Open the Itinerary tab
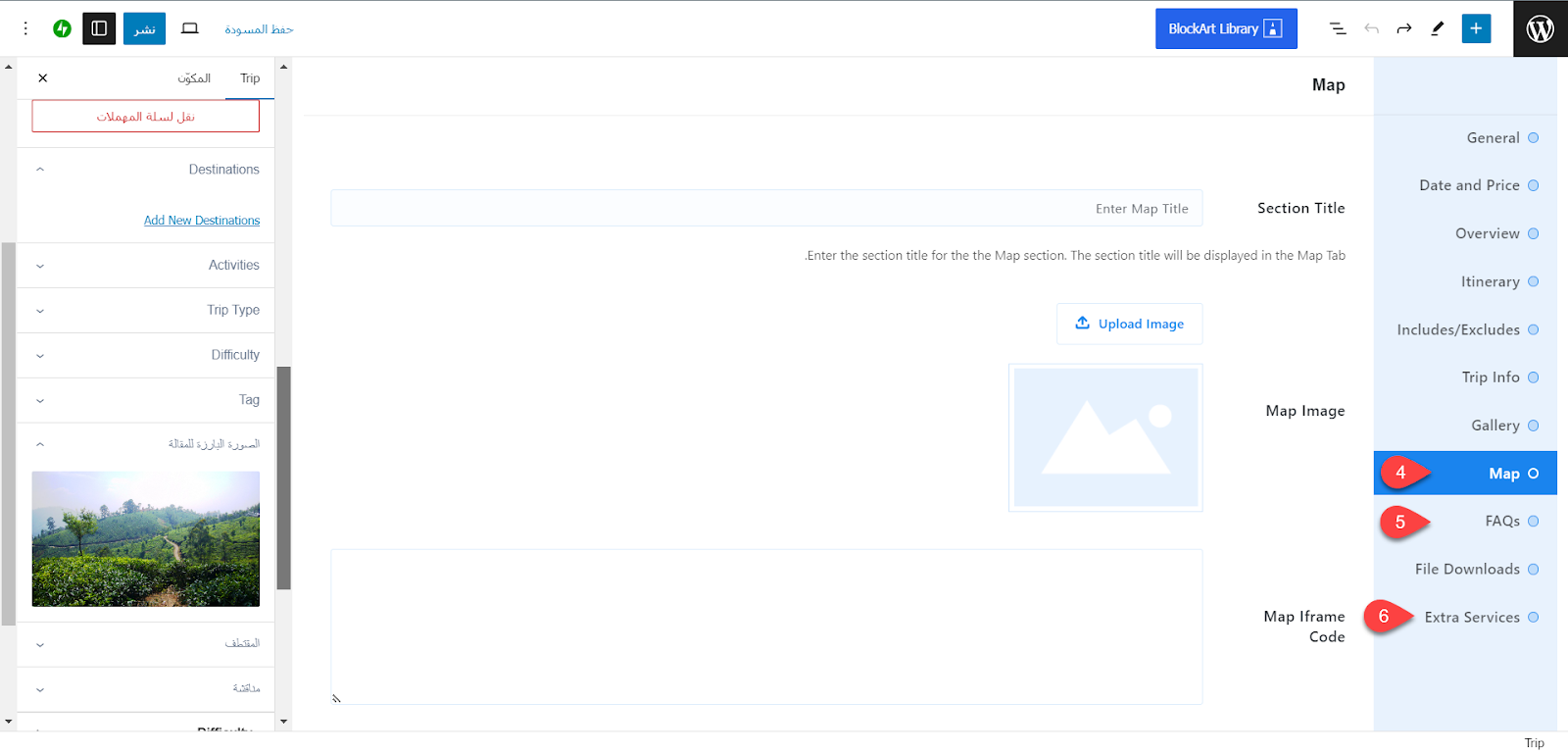Image resolution: width=1568 pixels, height=753 pixels. [1465, 281]
